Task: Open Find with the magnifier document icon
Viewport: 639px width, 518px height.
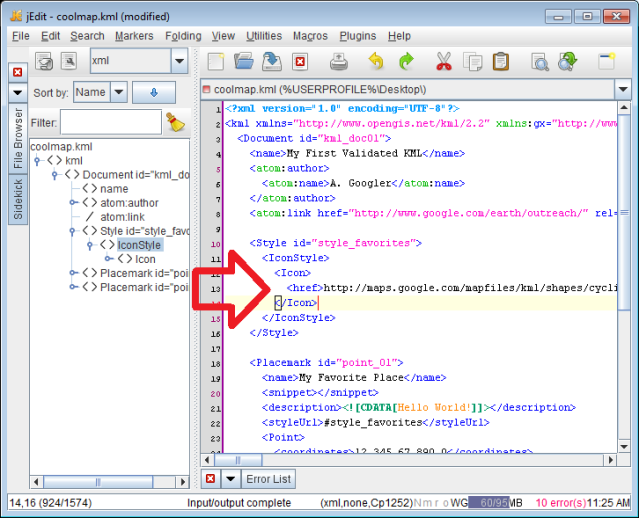Action: tap(540, 62)
